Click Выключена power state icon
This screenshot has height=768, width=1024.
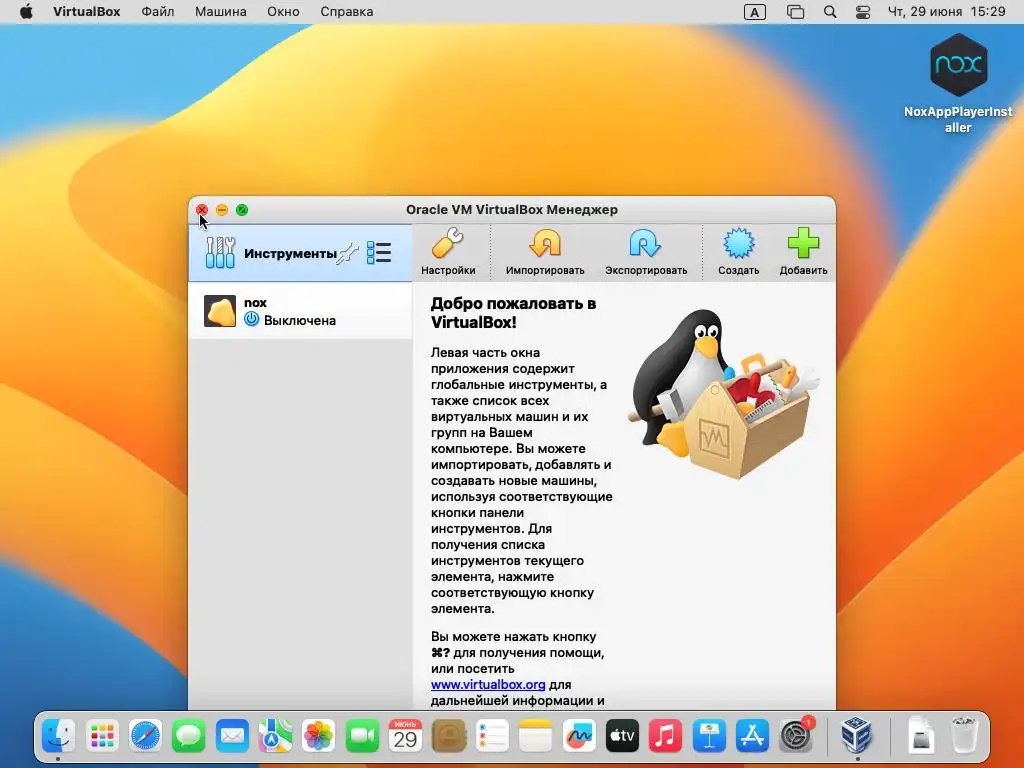pyautogui.click(x=251, y=319)
